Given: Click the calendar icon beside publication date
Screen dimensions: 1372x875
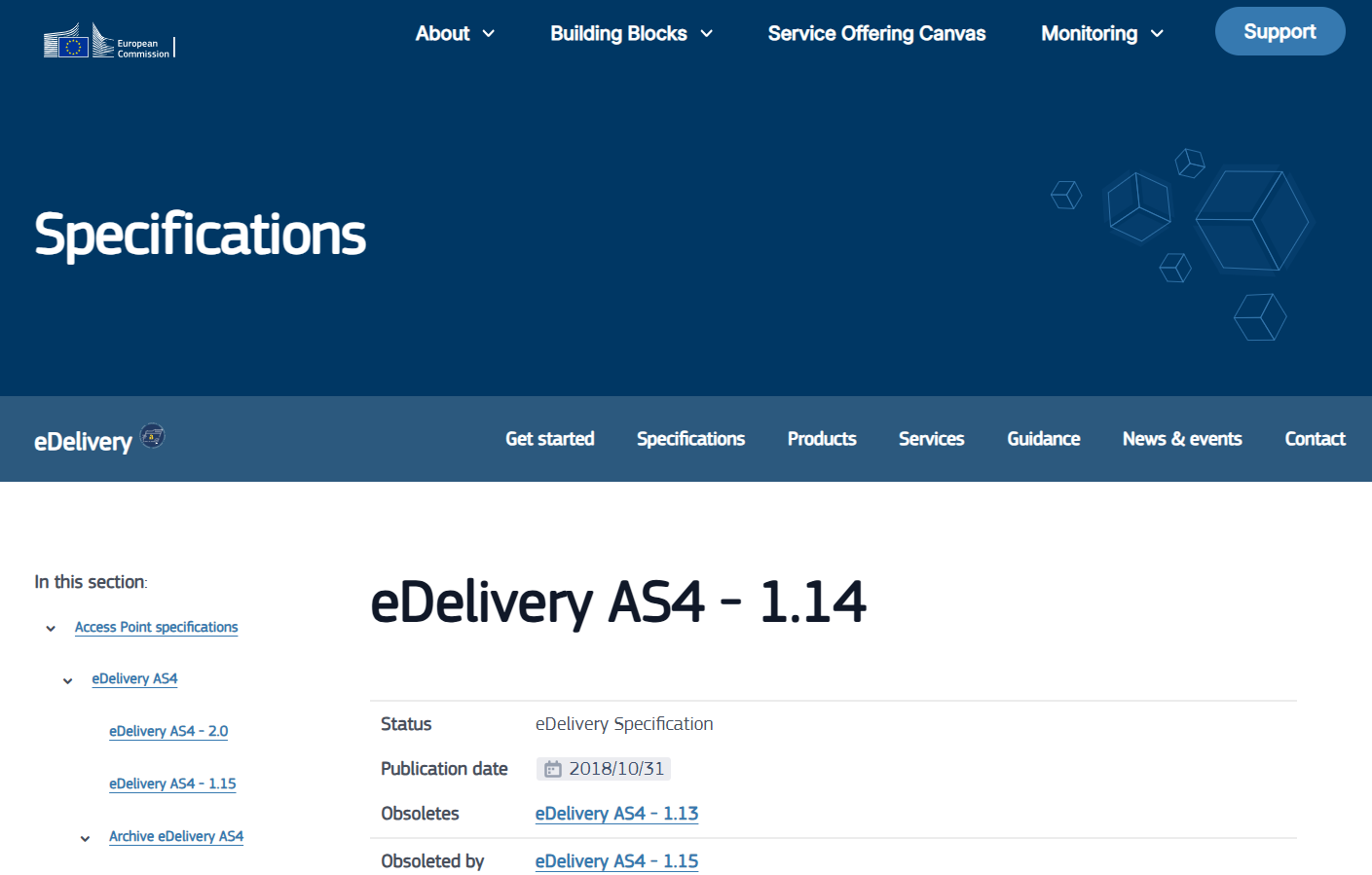Looking at the screenshot, I should pyautogui.click(x=552, y=769).
